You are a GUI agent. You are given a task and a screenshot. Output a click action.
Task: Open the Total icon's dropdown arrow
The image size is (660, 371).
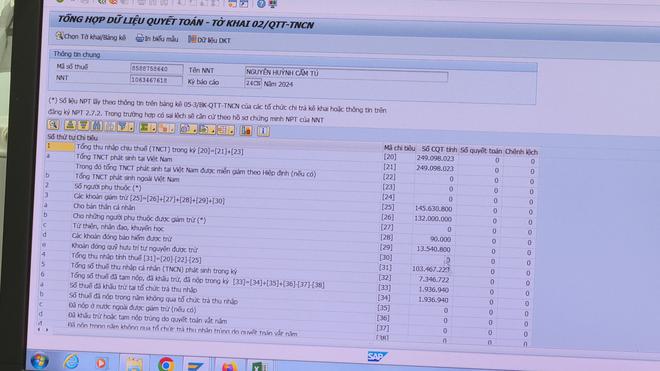(x=154, y=128)
